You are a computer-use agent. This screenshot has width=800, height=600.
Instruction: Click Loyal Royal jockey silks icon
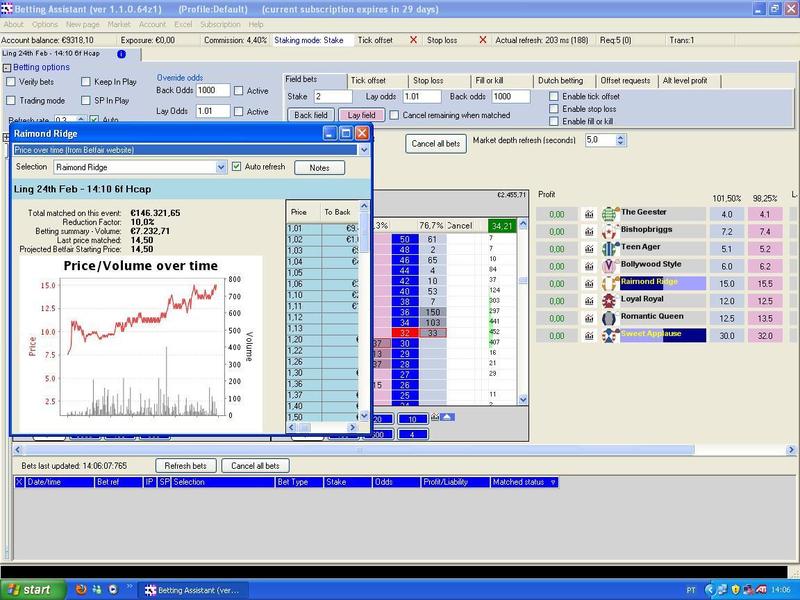(610, 301)
